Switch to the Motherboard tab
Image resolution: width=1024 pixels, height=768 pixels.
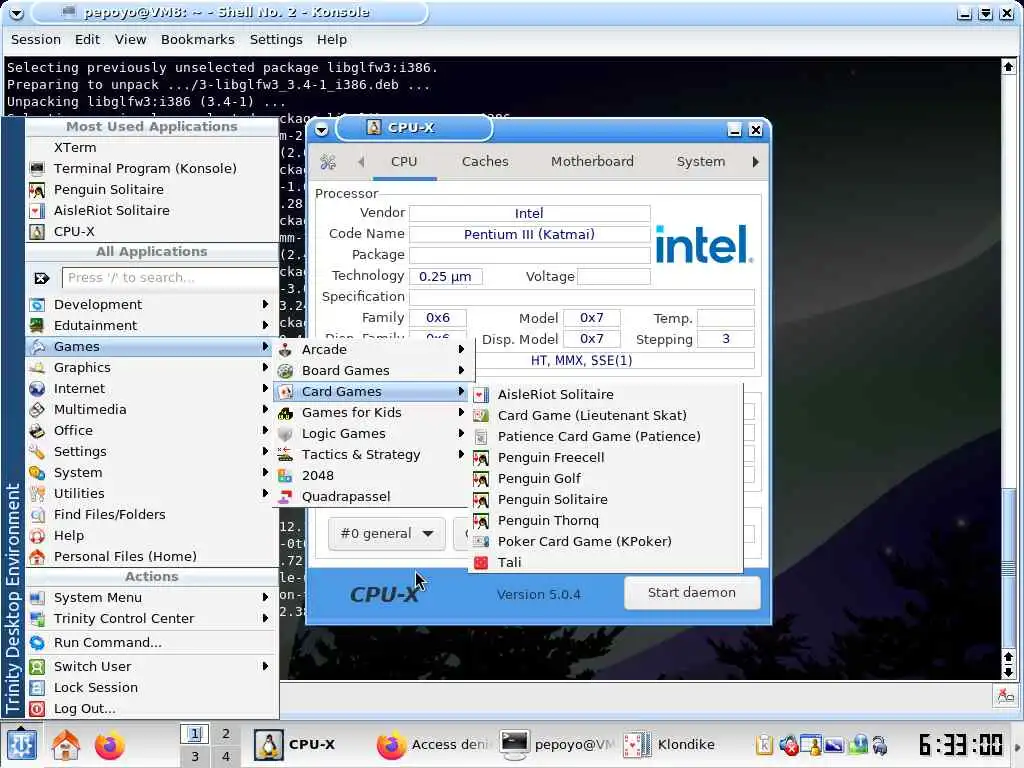[x=592, y=162]
